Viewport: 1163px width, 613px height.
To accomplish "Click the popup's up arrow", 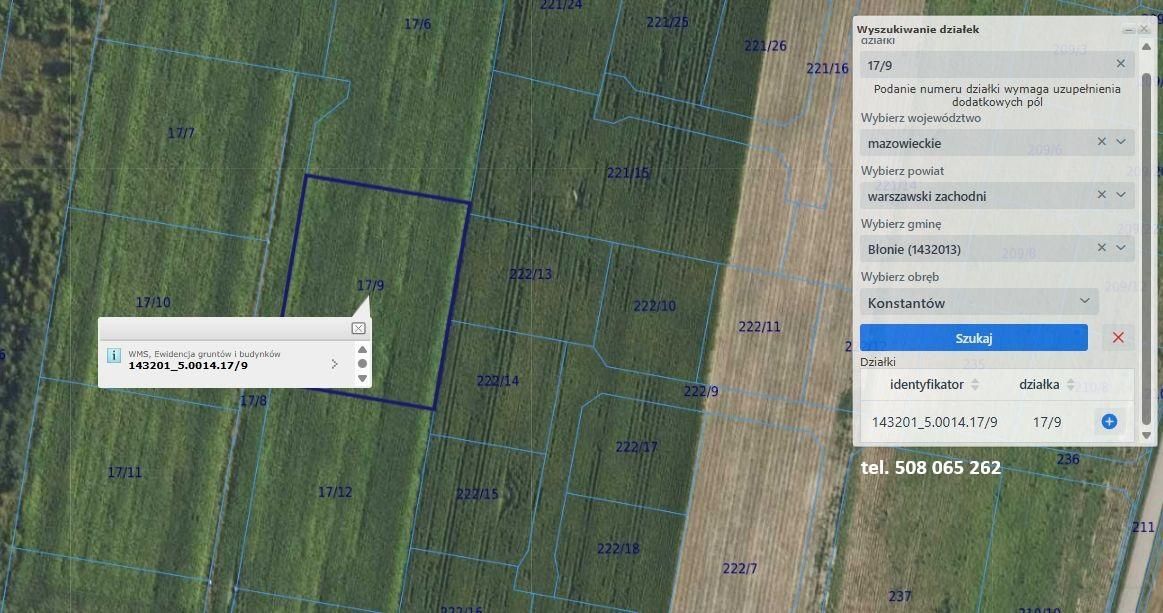I will point(362,350).
